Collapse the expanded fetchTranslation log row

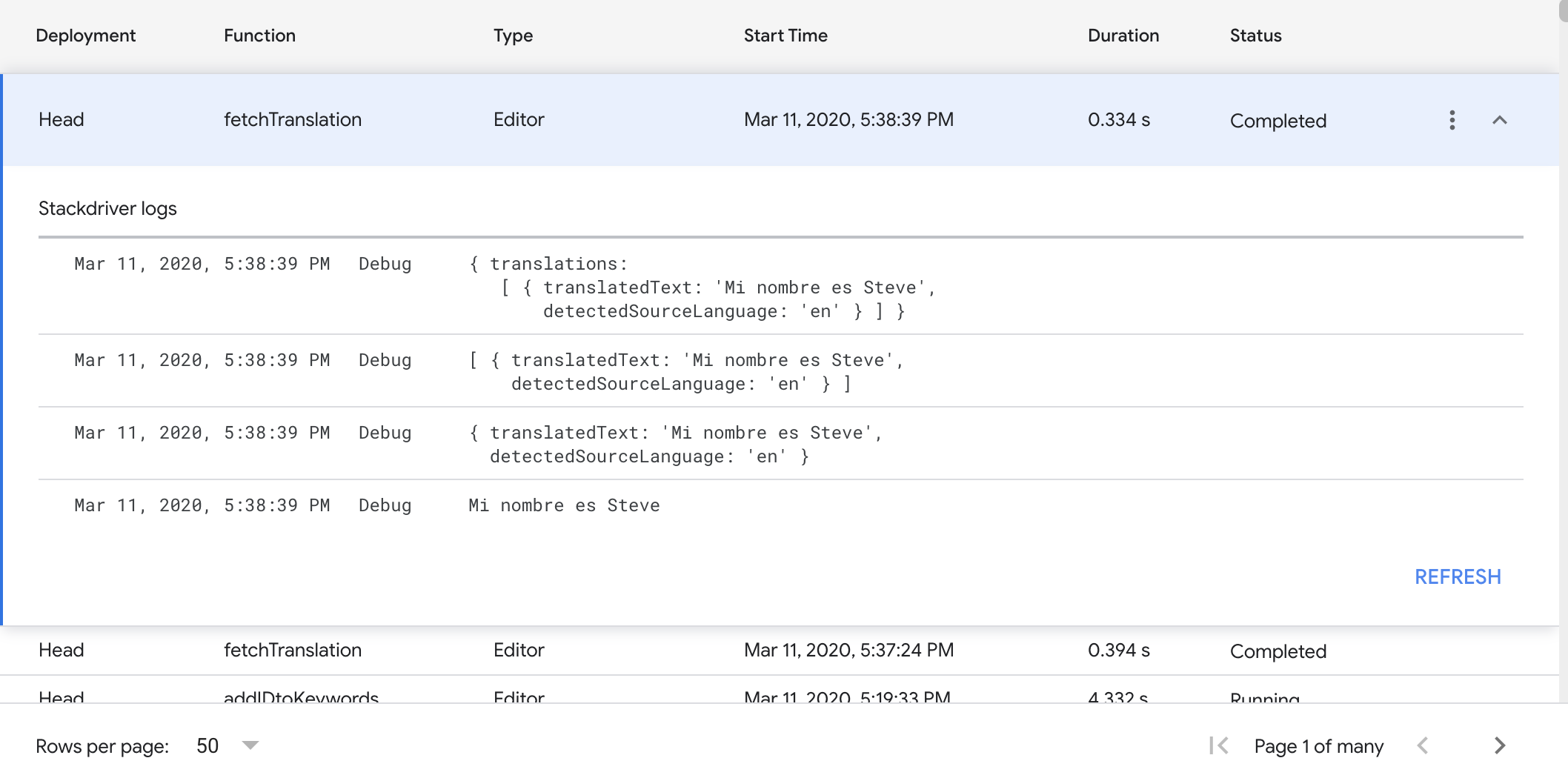click(x=1499, y=120)
